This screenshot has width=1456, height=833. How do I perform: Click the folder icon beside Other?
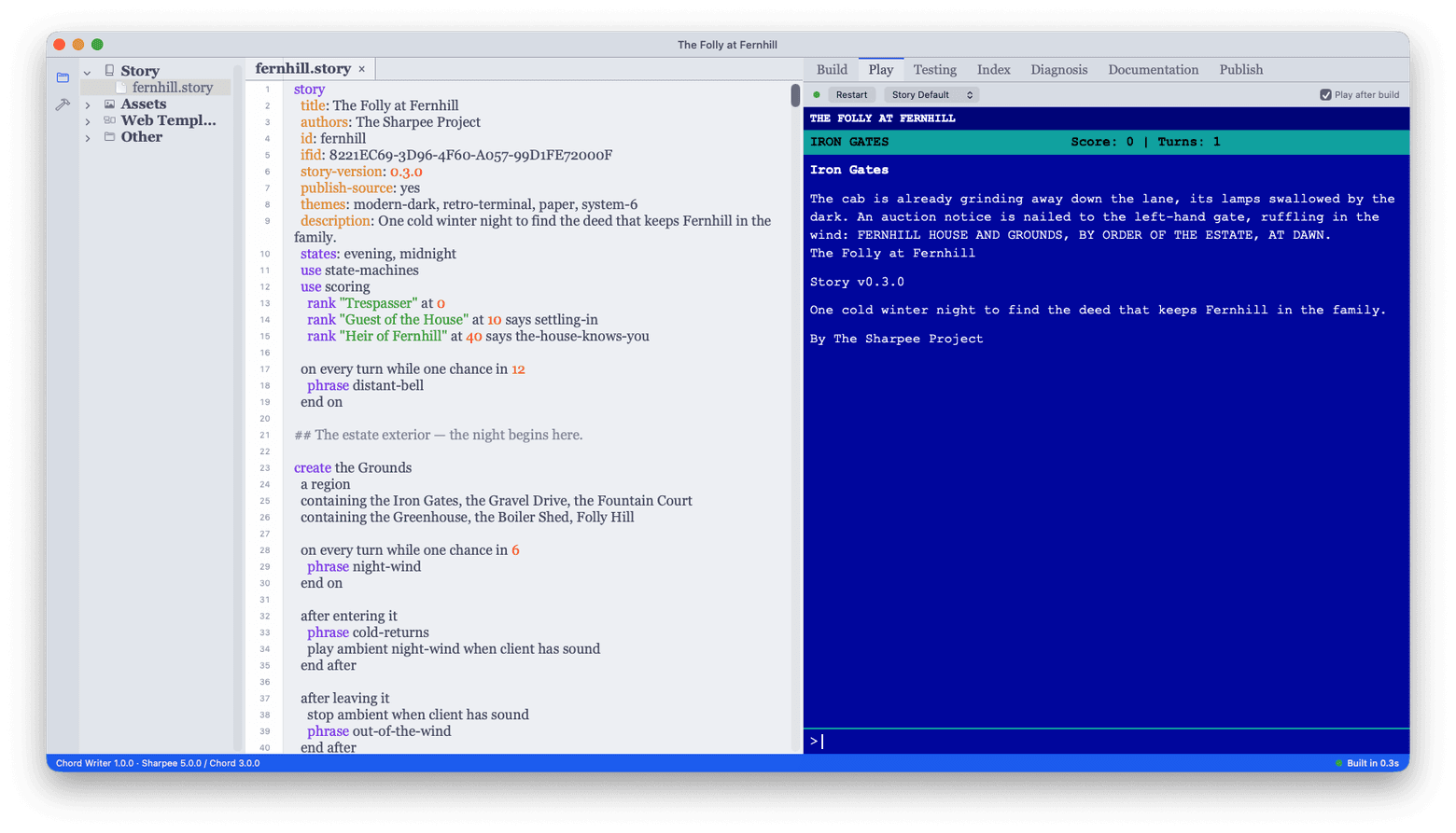point(109,137)
